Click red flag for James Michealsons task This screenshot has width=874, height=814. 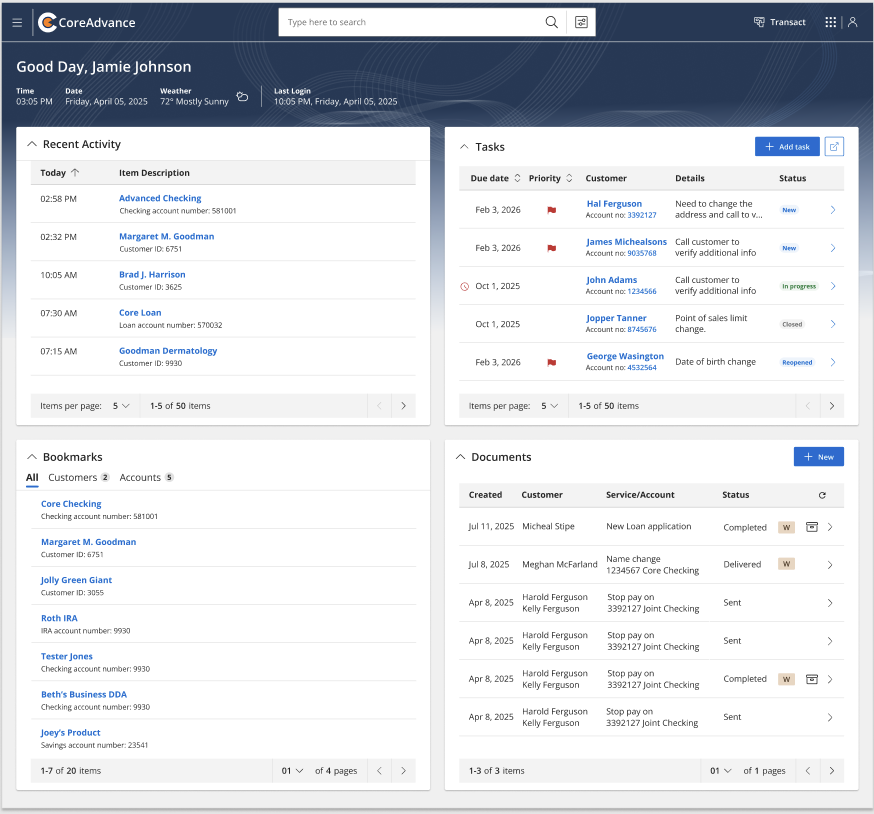tap(551, 248)
